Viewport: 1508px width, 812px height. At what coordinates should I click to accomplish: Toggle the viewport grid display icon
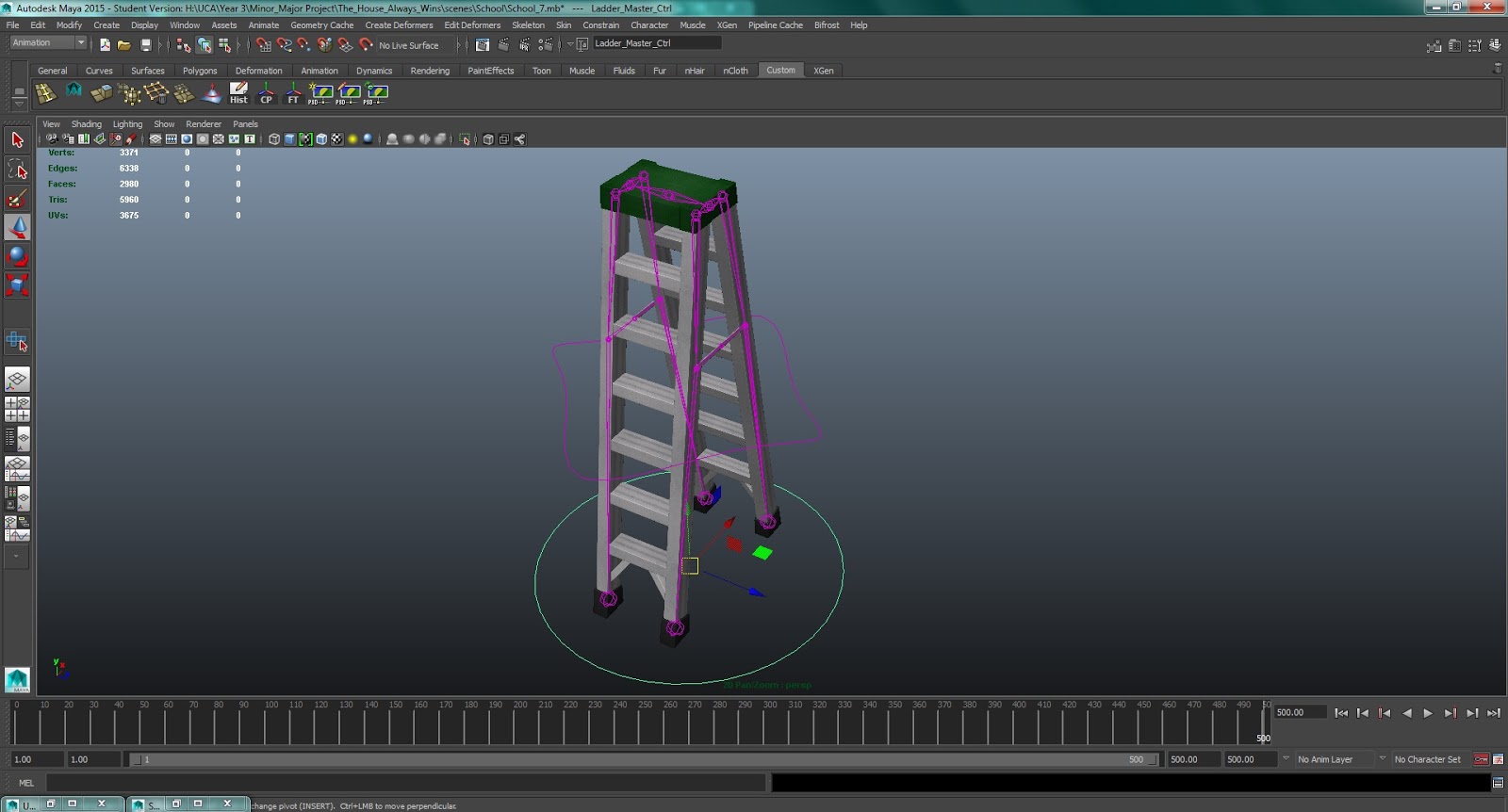[x=156, y=139]
